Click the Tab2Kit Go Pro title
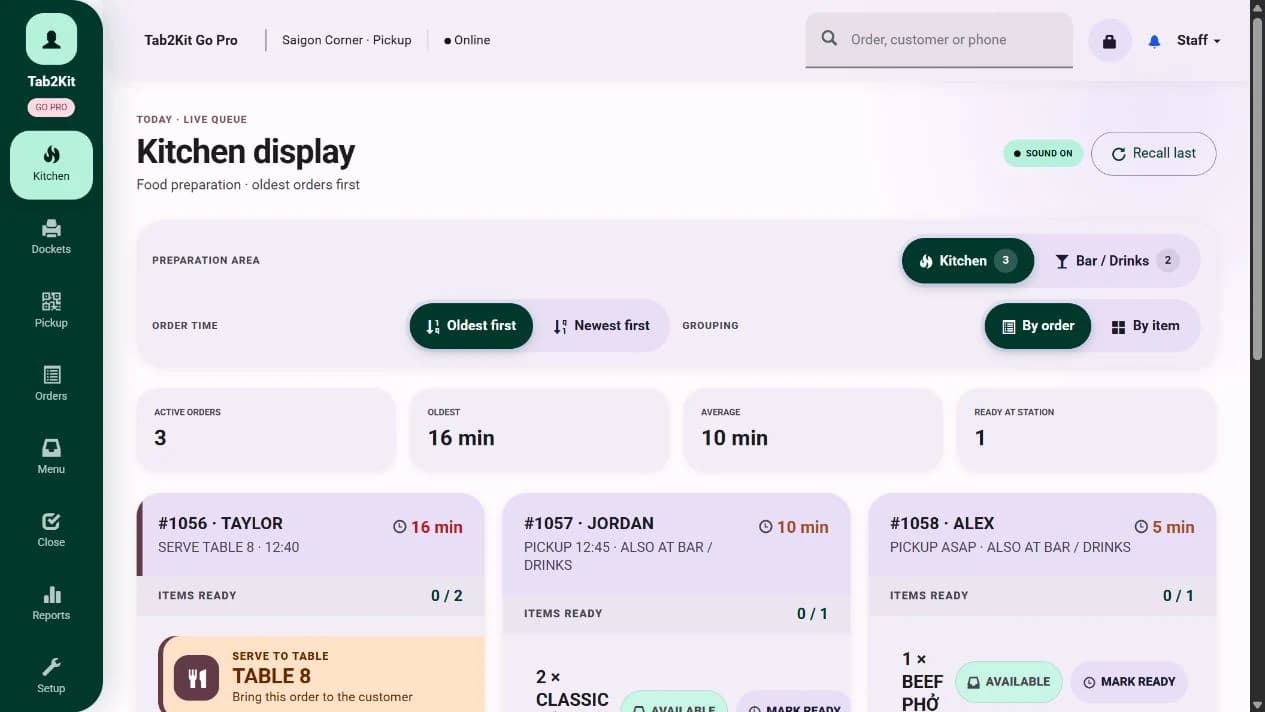The width and height of the screenshot is (1265, 712). (x=191, y=40)
